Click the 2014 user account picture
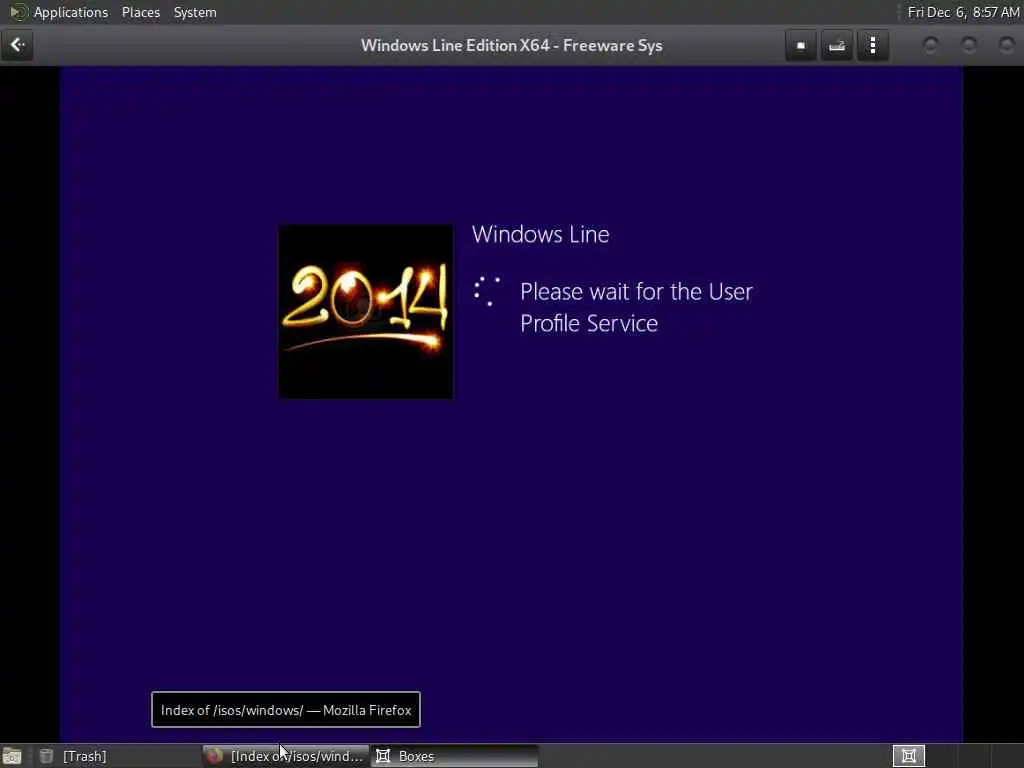1024x768 pixels. tap(366, 312)
